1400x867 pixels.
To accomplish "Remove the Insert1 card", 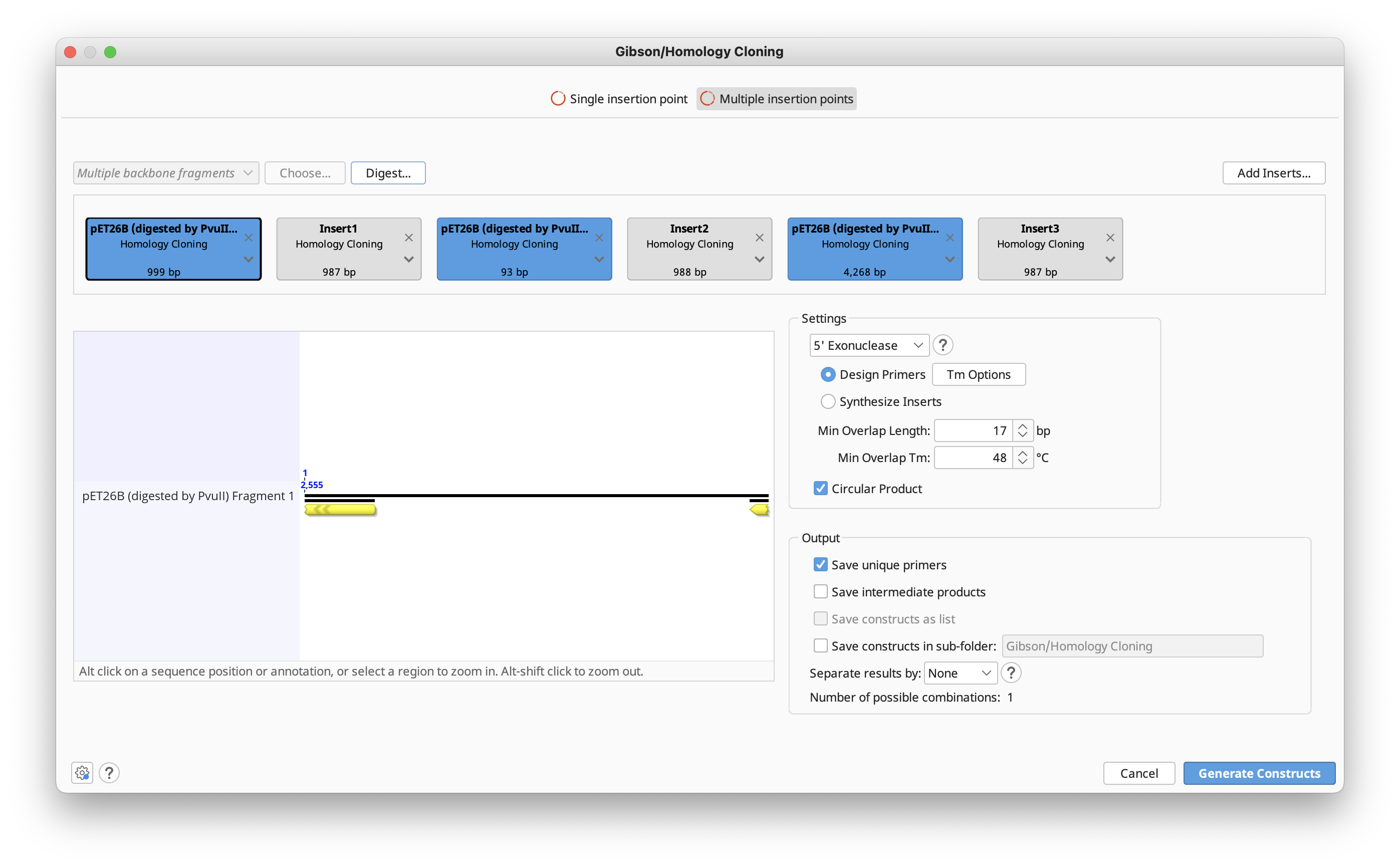I will point(409,238).
